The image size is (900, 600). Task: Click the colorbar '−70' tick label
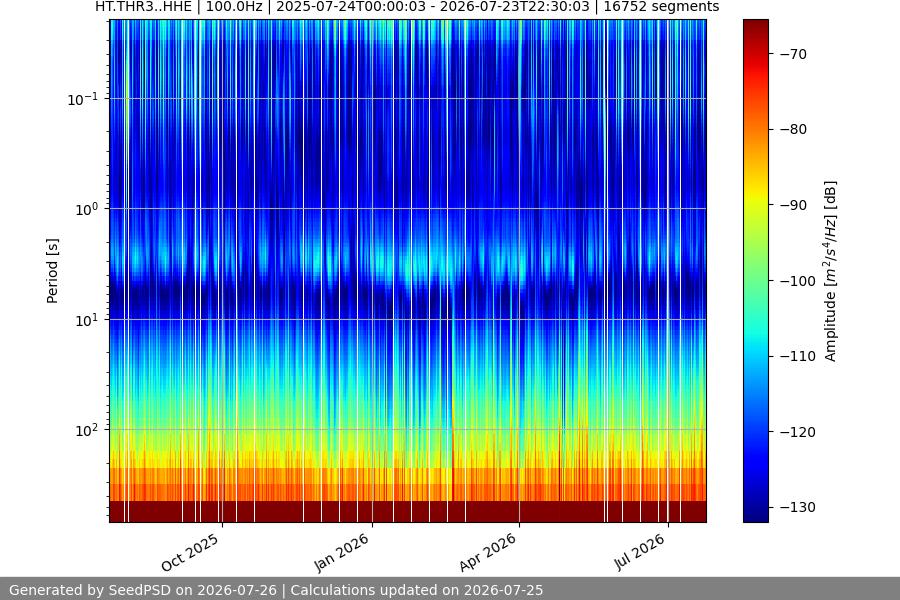coord(794,54)
